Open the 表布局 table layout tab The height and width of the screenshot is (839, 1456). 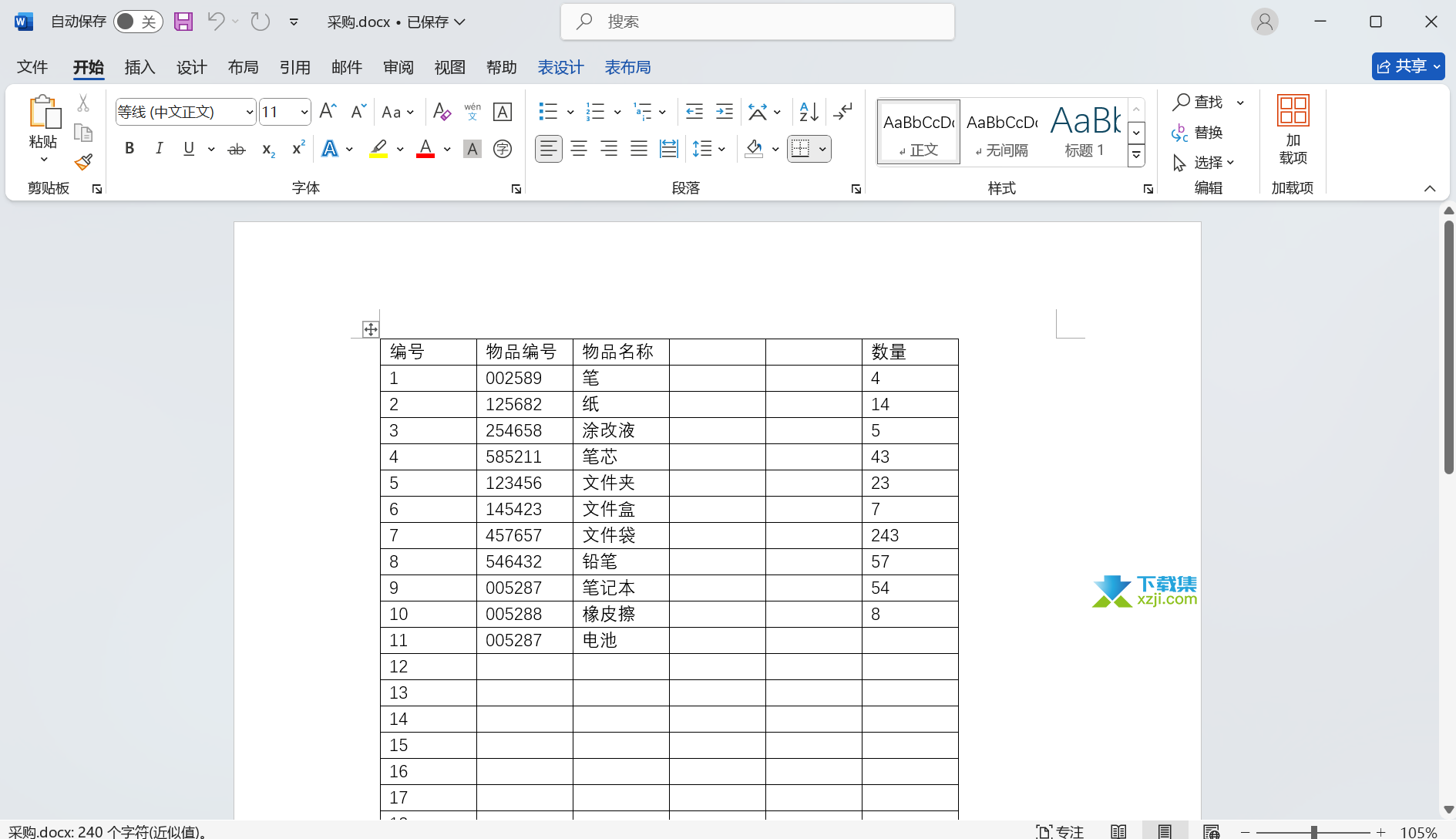(627, 67)
